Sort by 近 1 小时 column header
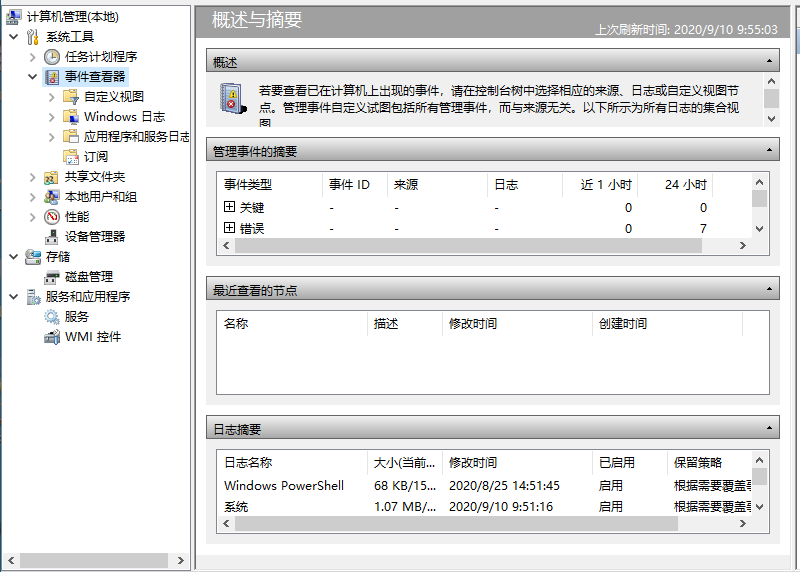Screen dimensions: 800x572 click(600, 185)
